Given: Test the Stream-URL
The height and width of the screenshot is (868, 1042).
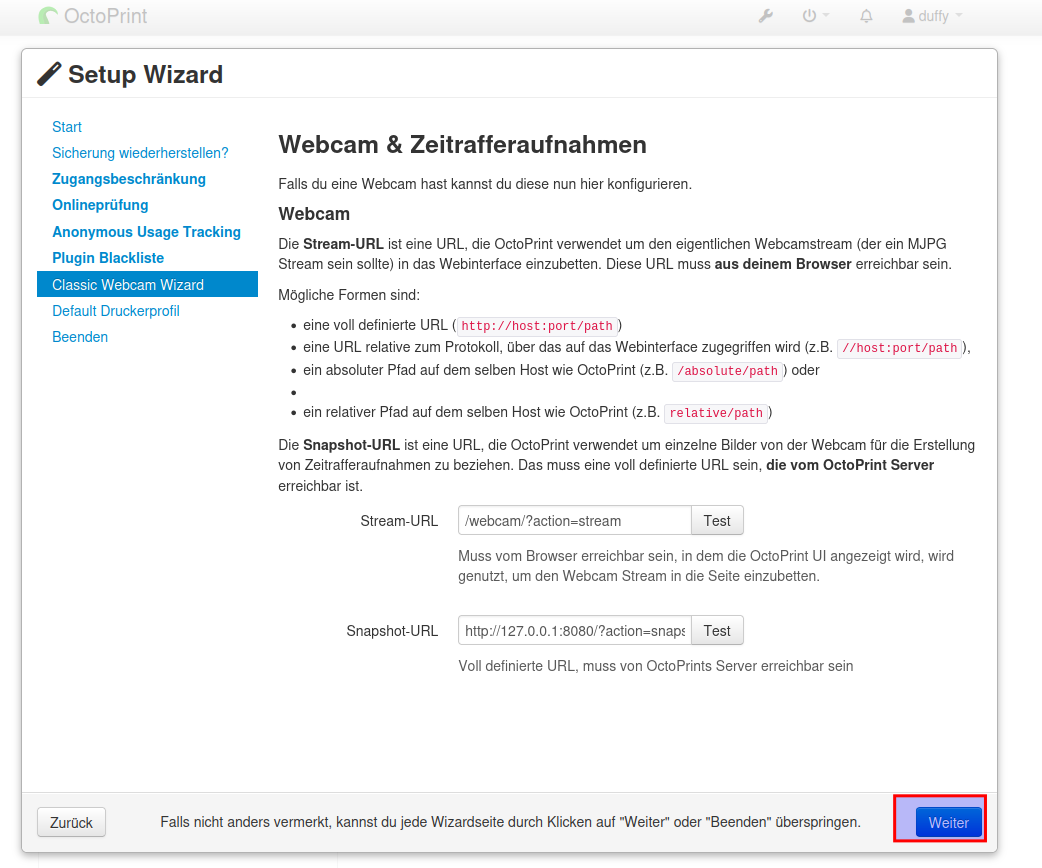Looking at the screenshot, I should click(x=717, y=521).
